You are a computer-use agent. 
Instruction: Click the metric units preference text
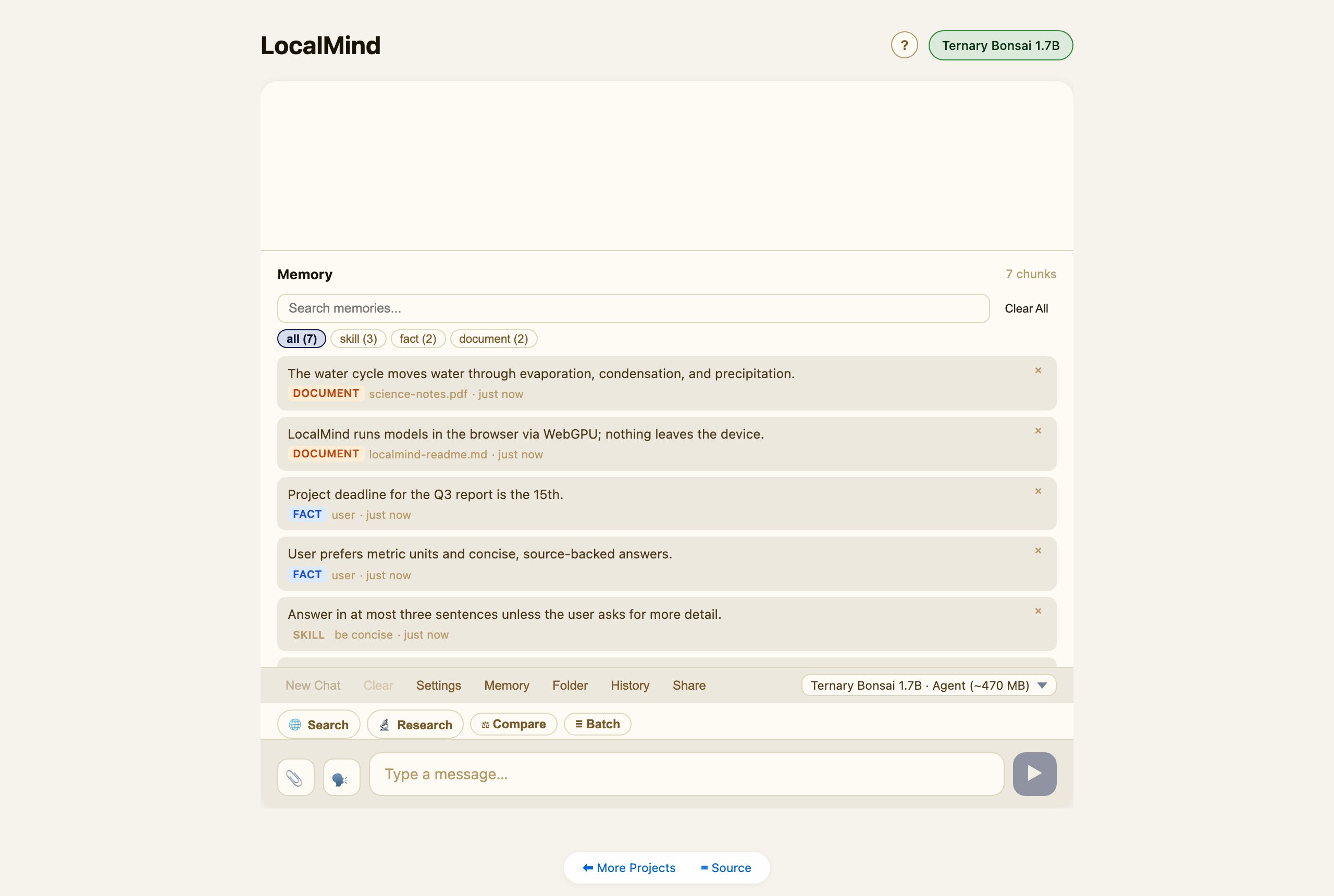(480, 554)
